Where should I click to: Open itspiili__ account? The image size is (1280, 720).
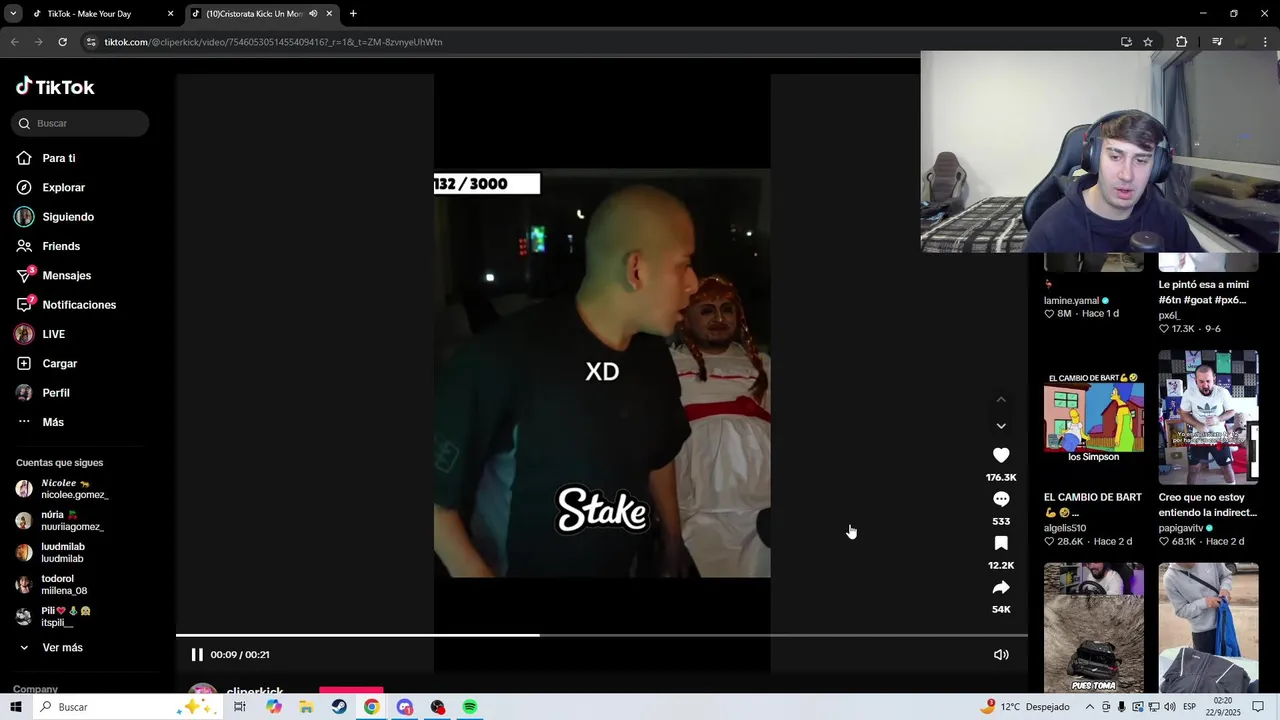(53, 617)
